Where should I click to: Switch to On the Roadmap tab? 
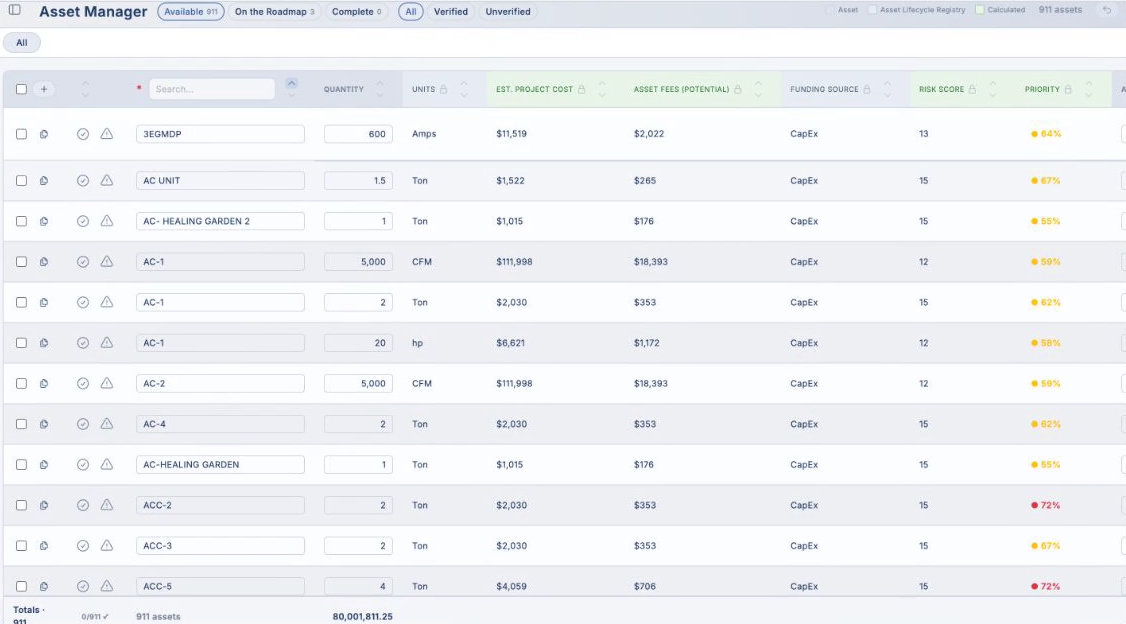pyautogui.click(x=274, y=11)
